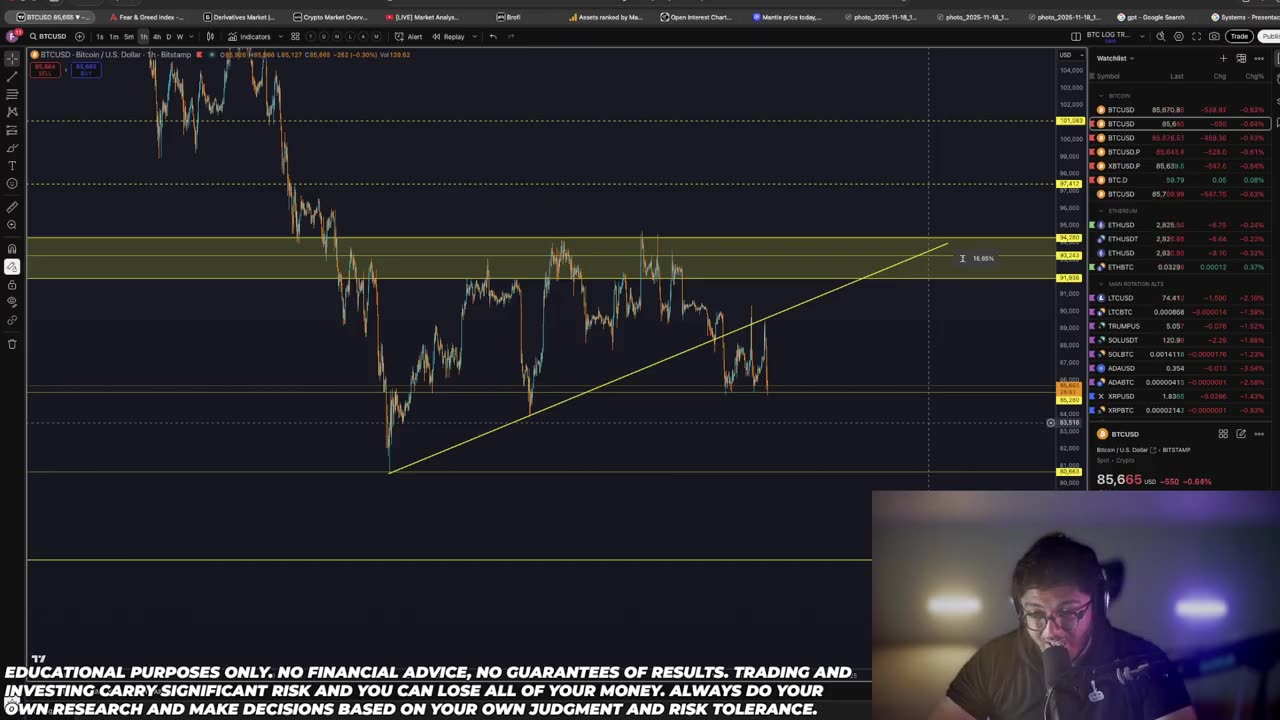Image resolution: width=1280 pixels, height=720 pixels.
Task: Open the timeframe dropdown arrow
Action: 192,36
